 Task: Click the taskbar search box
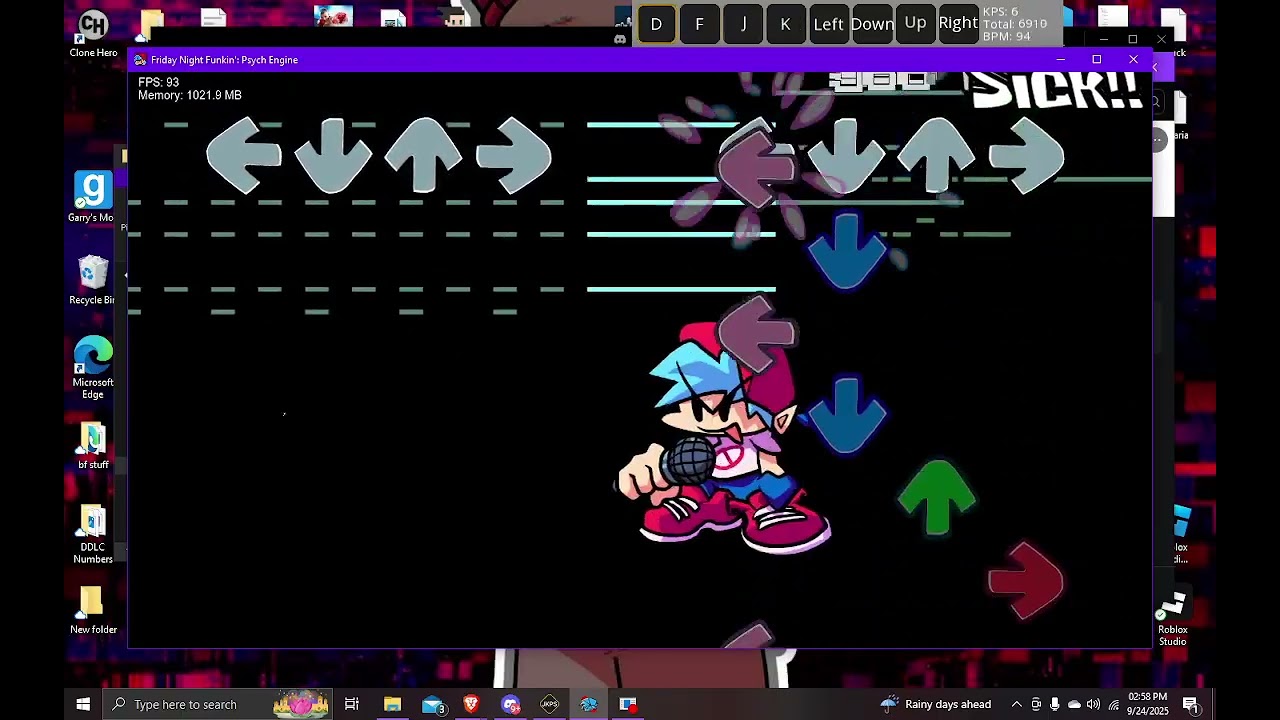pos(218,704)
